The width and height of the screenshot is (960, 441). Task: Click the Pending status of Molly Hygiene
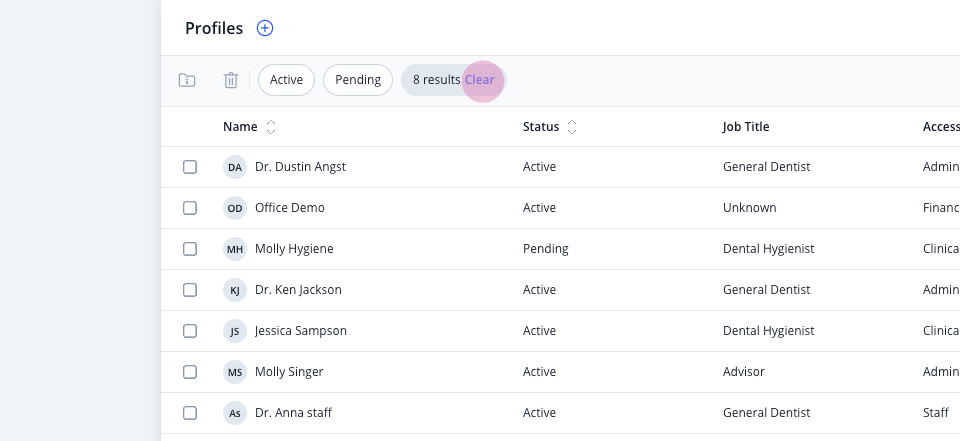546,249
